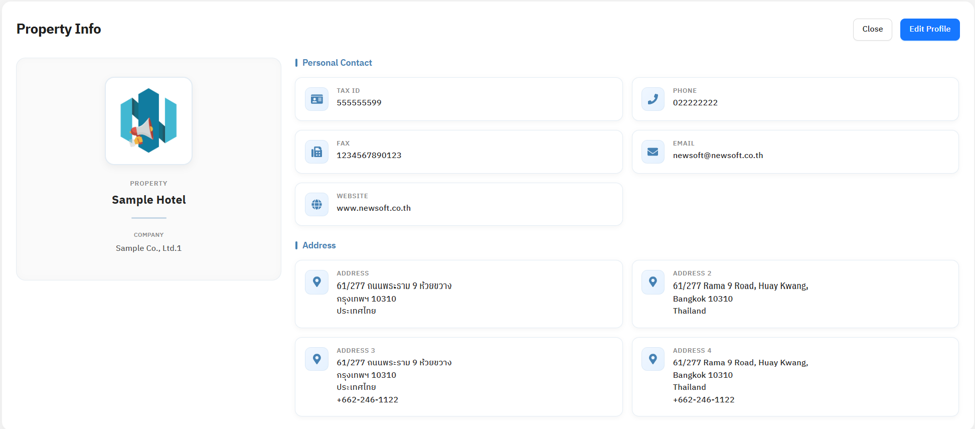The image size is (975, 429).
Task: Click the Address 3 location pin icon
Action: [x=317, y=359]
